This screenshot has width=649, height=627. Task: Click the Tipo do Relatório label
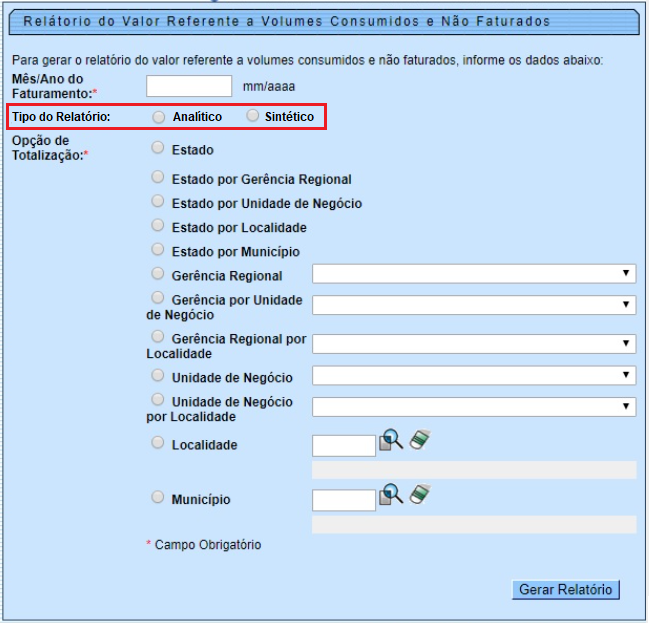(61, 117)
